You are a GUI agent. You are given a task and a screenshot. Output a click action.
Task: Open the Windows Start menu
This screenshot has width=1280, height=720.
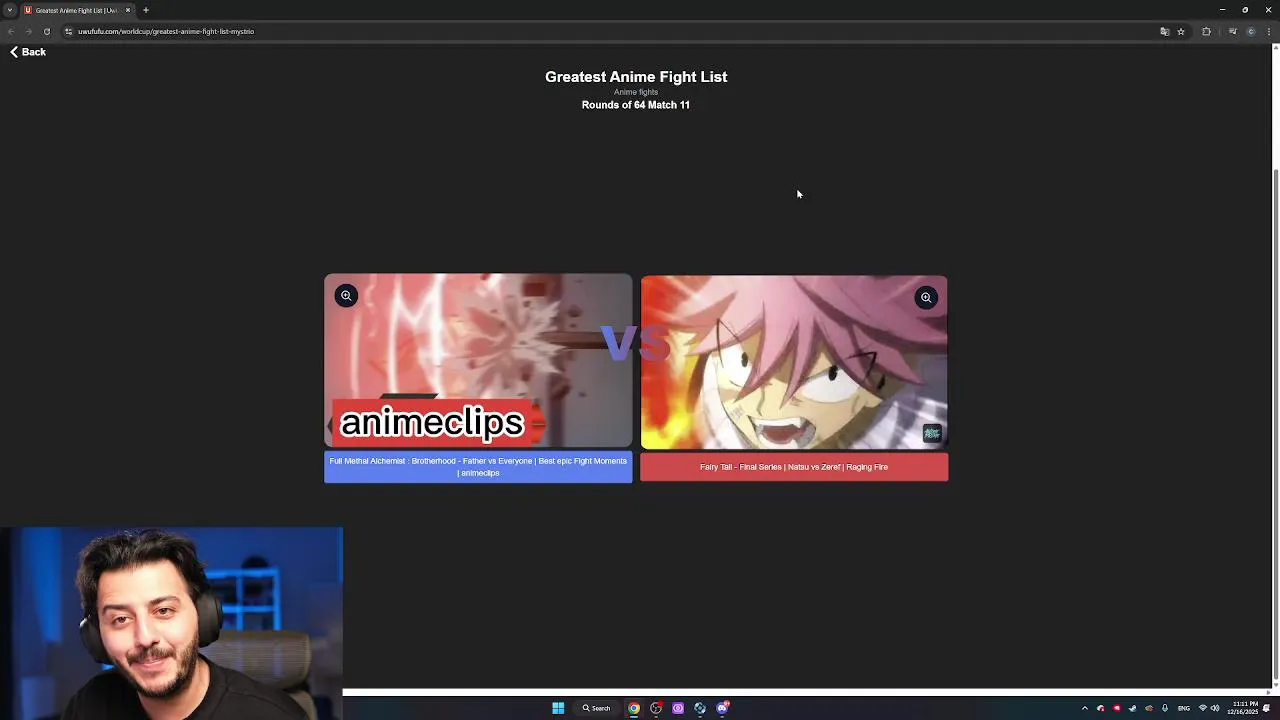pyautogui.click(x=558, y=708)
